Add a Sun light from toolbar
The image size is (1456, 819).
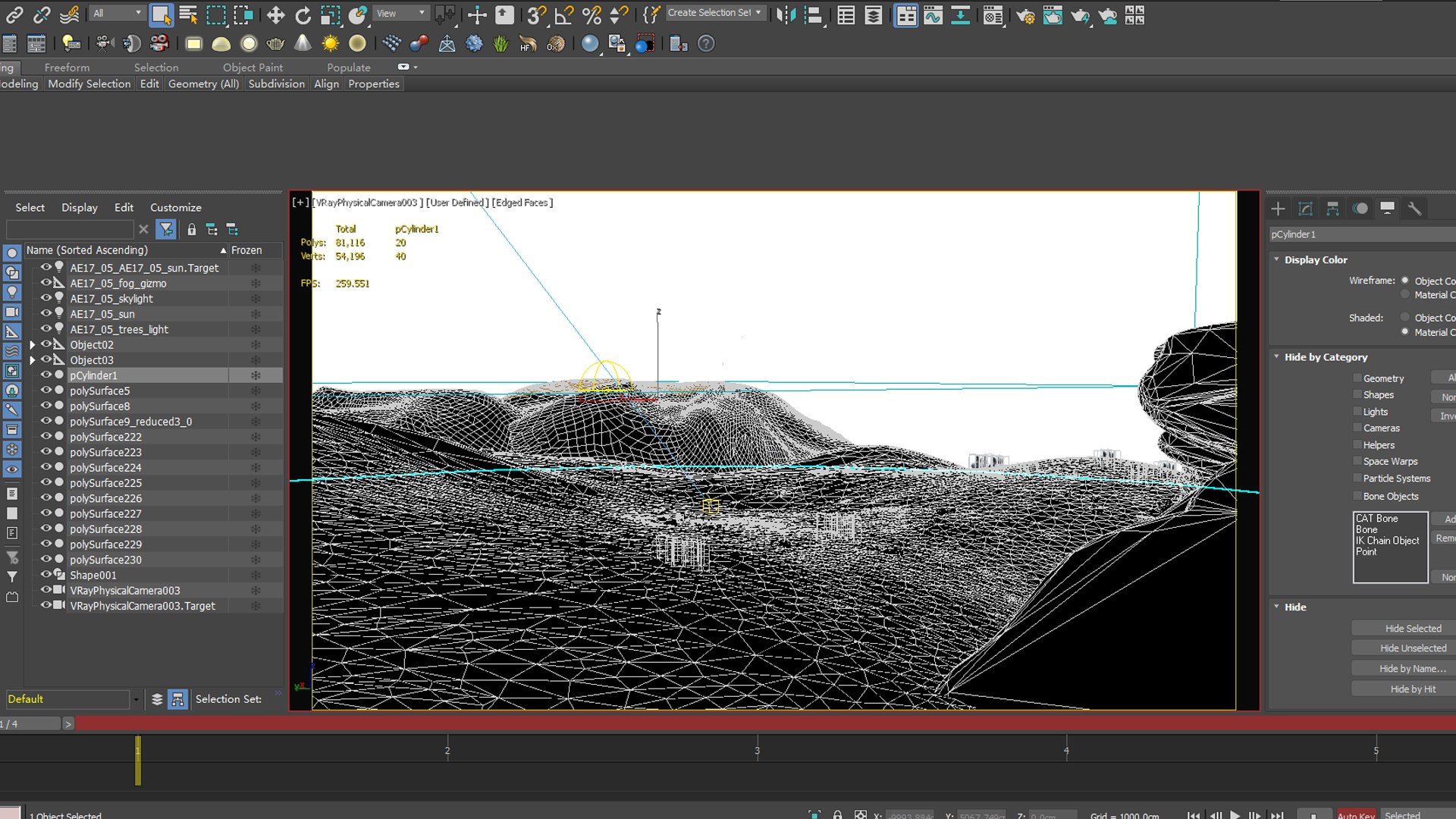tap(330, 44)
